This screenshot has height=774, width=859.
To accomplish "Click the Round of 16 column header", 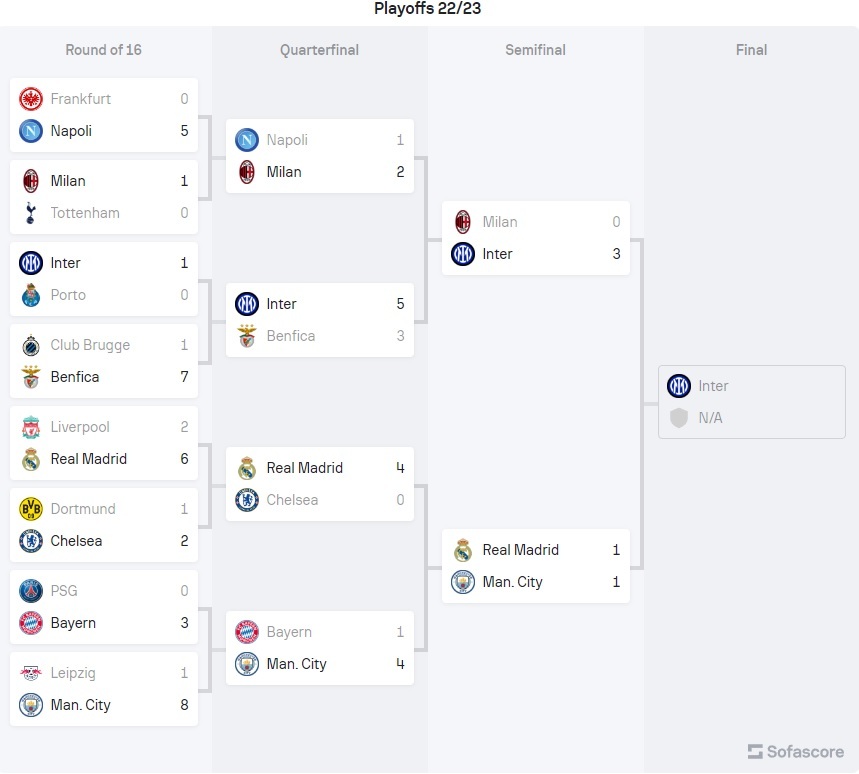I will pos(104,50).
